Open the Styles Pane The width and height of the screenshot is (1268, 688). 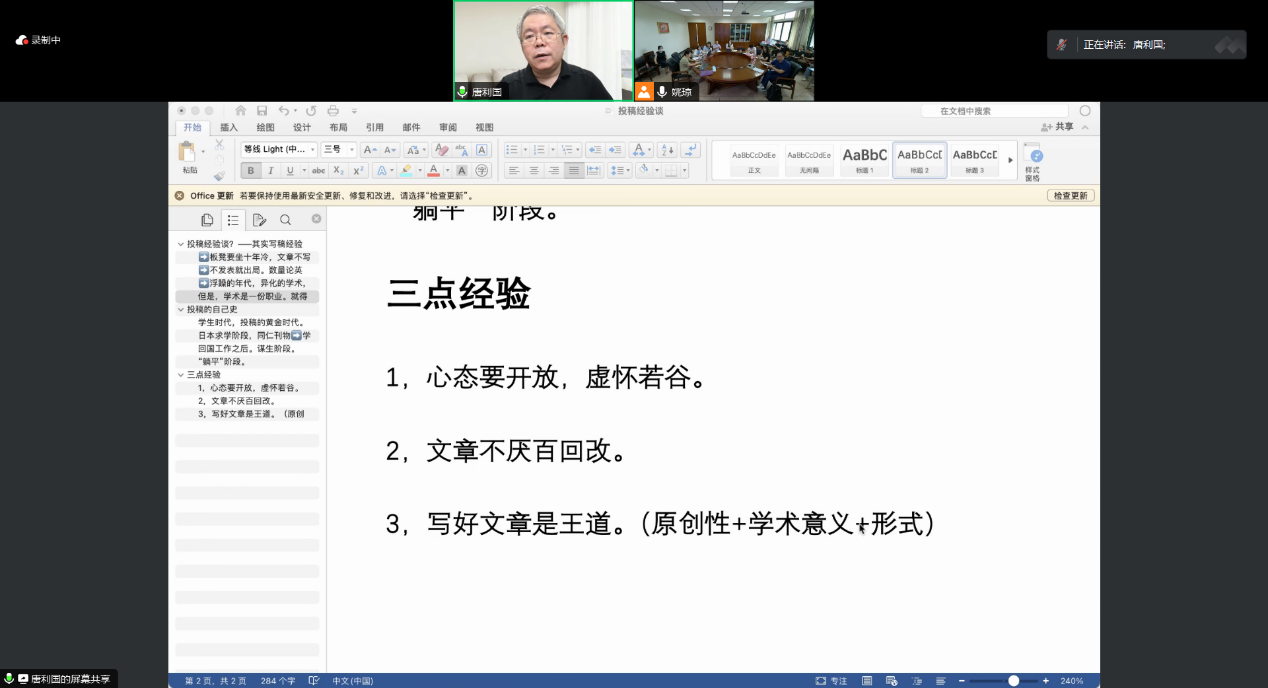click(1034, 160)
